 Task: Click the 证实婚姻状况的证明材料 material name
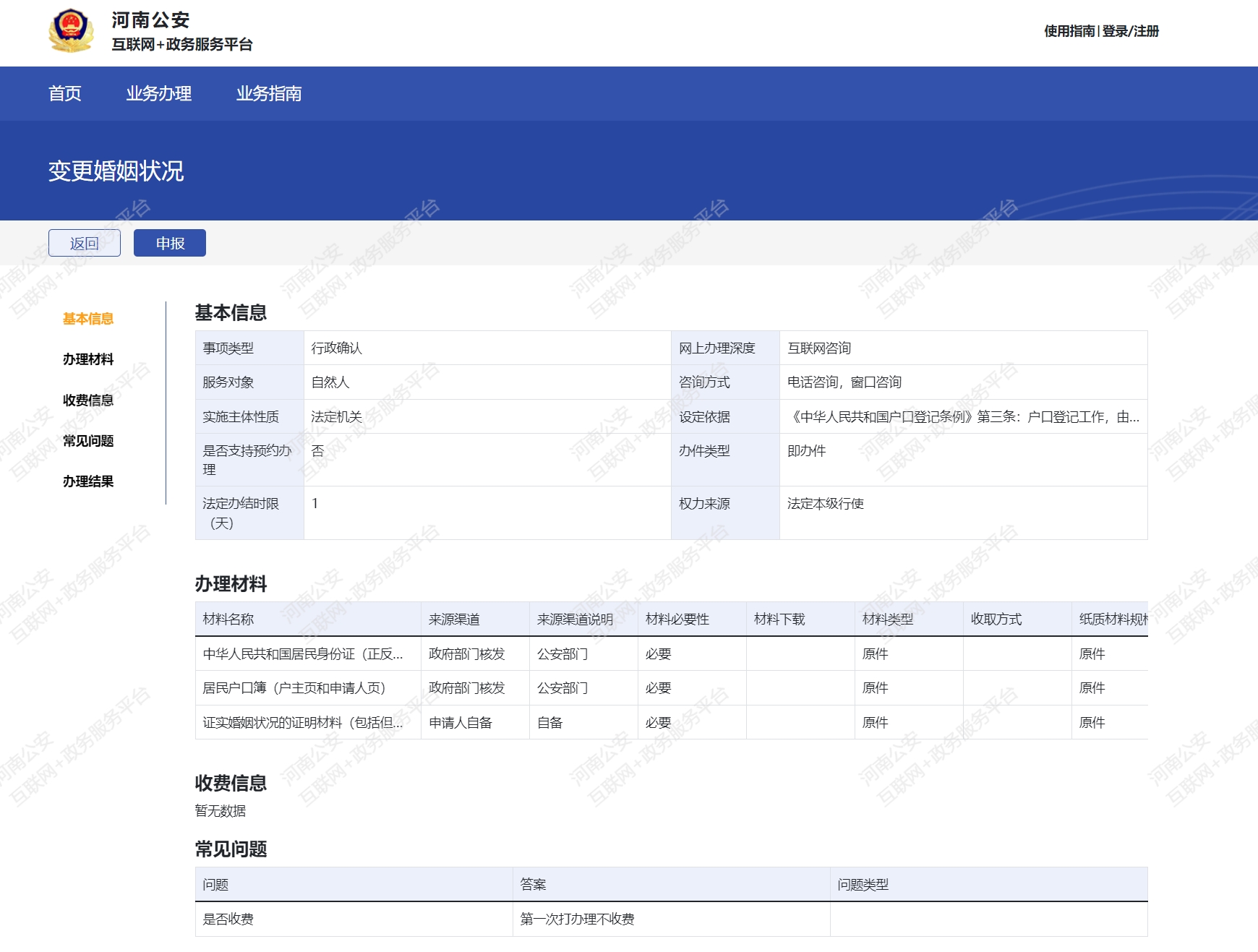[x=303, y=723]
